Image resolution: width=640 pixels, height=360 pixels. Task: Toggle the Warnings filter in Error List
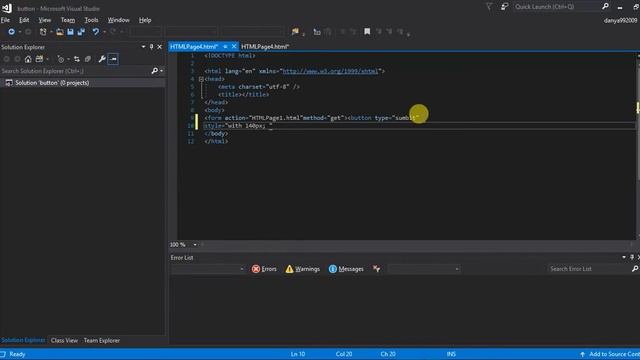click(302, 269)
